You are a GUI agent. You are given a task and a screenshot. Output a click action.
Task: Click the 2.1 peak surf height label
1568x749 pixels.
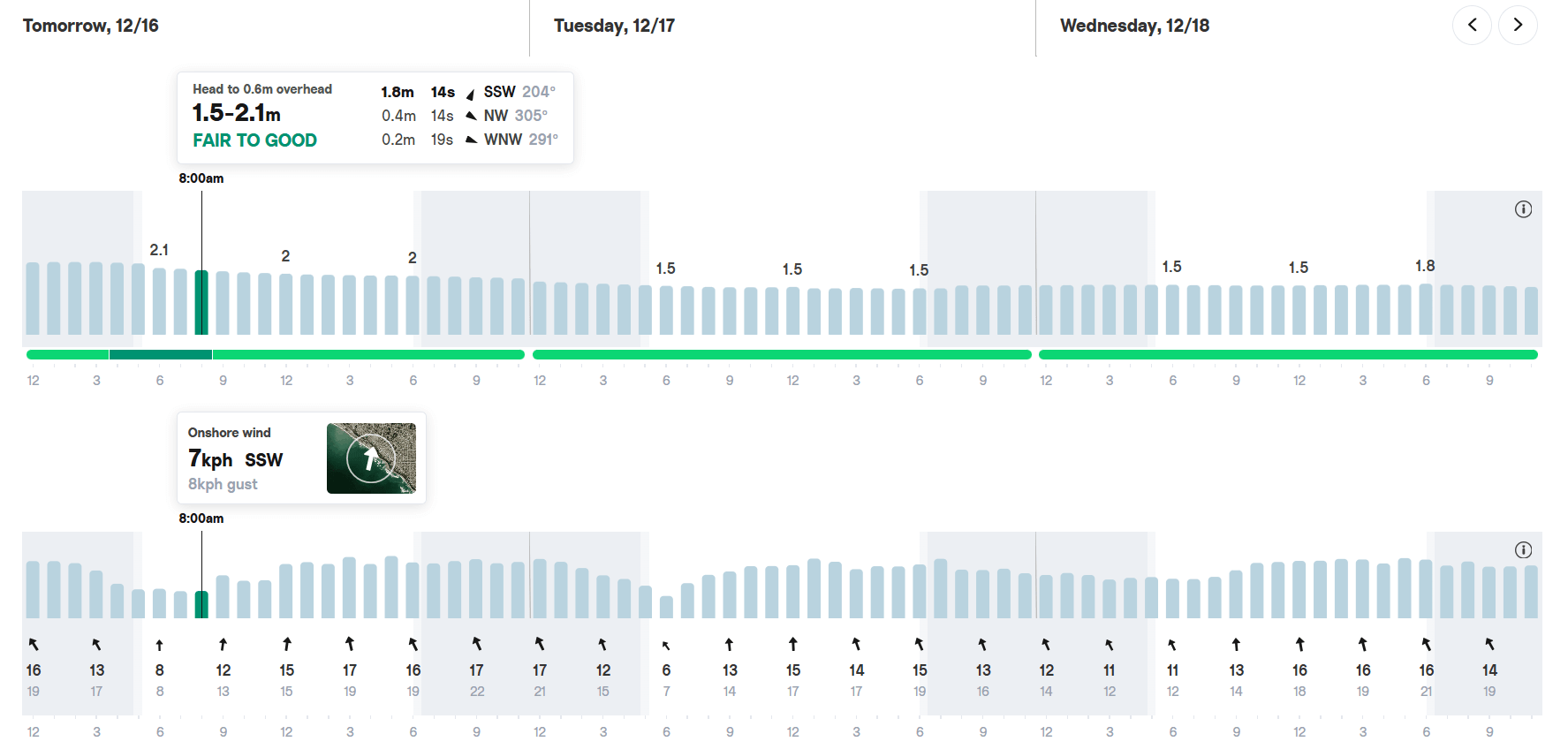tap(159, 250)
